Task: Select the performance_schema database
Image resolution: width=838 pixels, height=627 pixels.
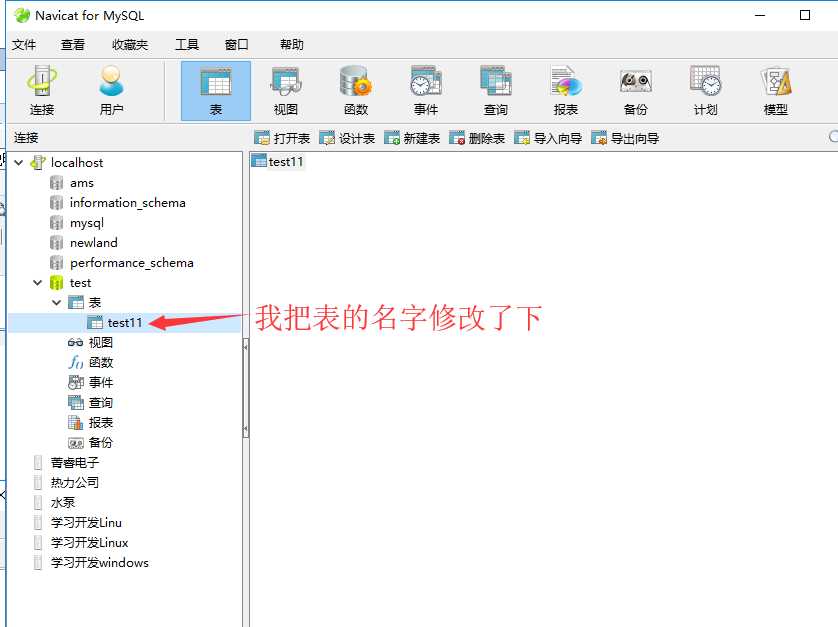Action: 131,262
